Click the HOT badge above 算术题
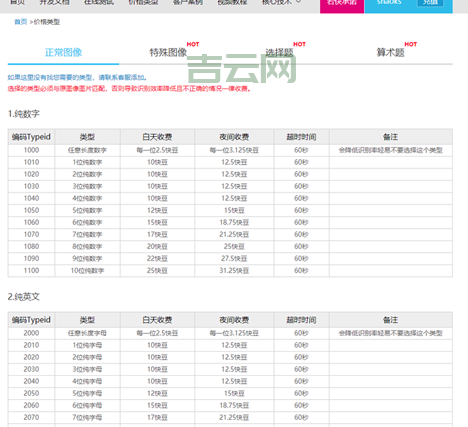The height and width of the screenshot is (427, 468). coord(411,44)
